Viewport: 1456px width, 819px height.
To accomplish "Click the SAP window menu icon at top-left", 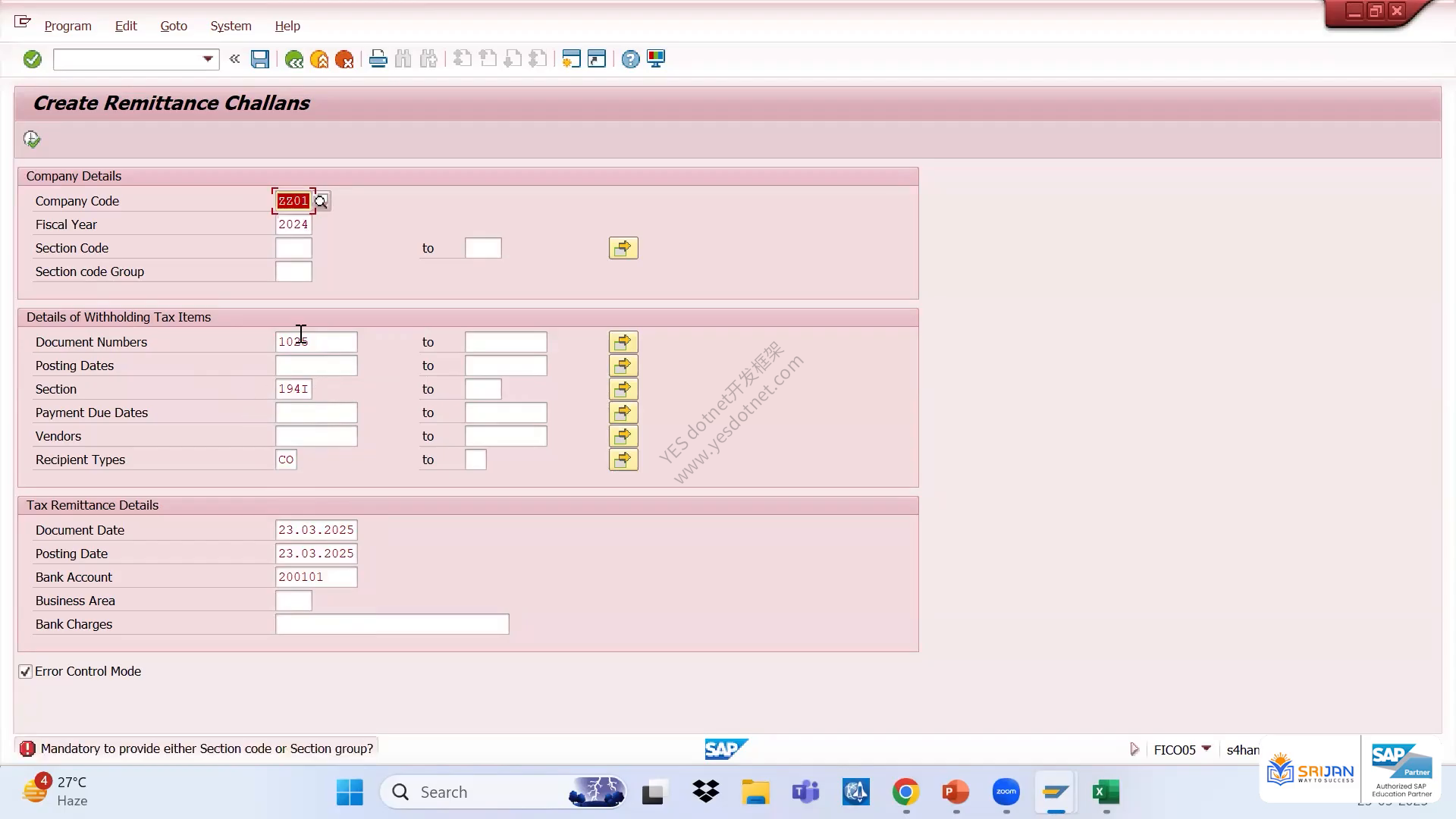I will pos(23,22).
